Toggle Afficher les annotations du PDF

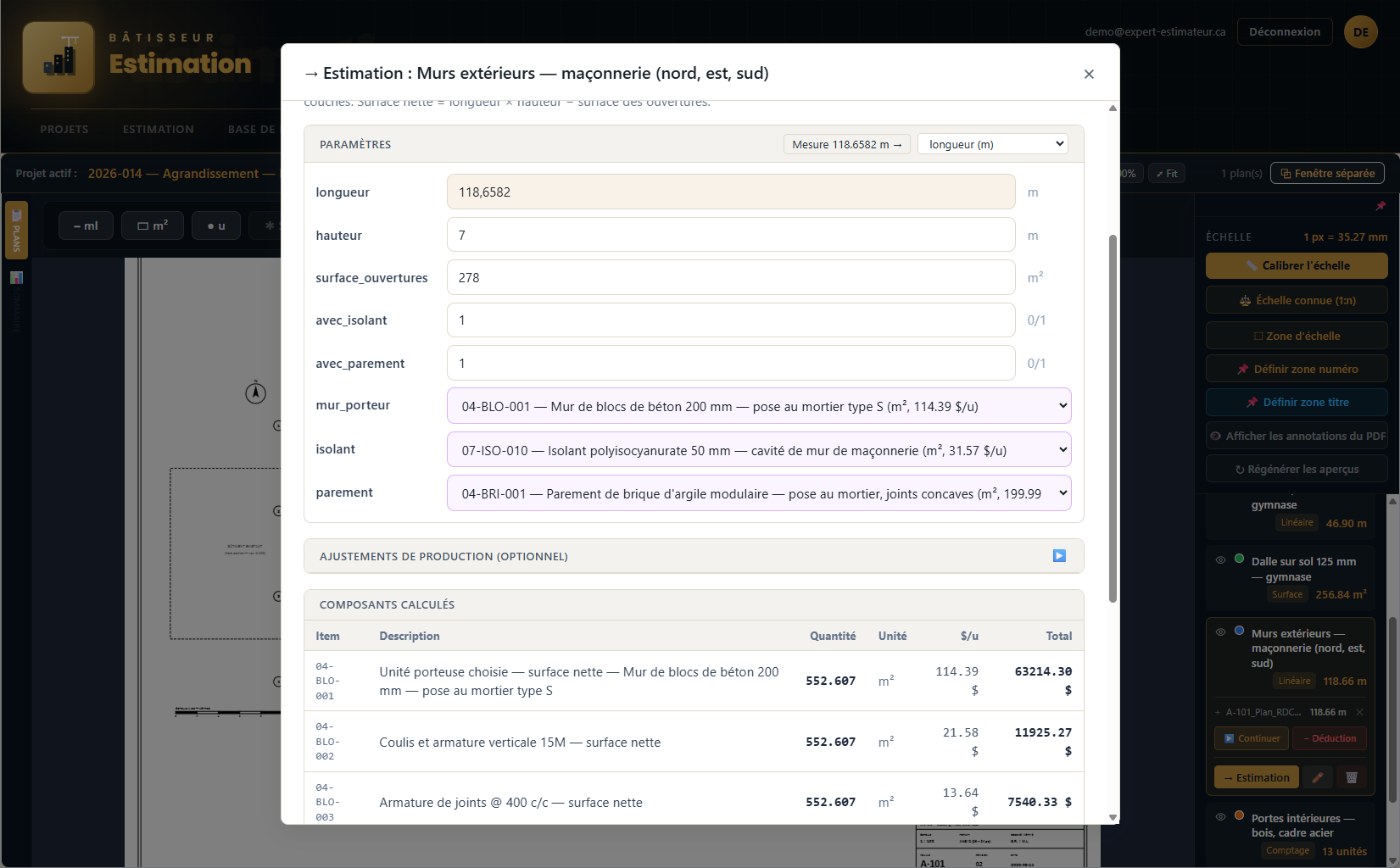(1296, 436)
